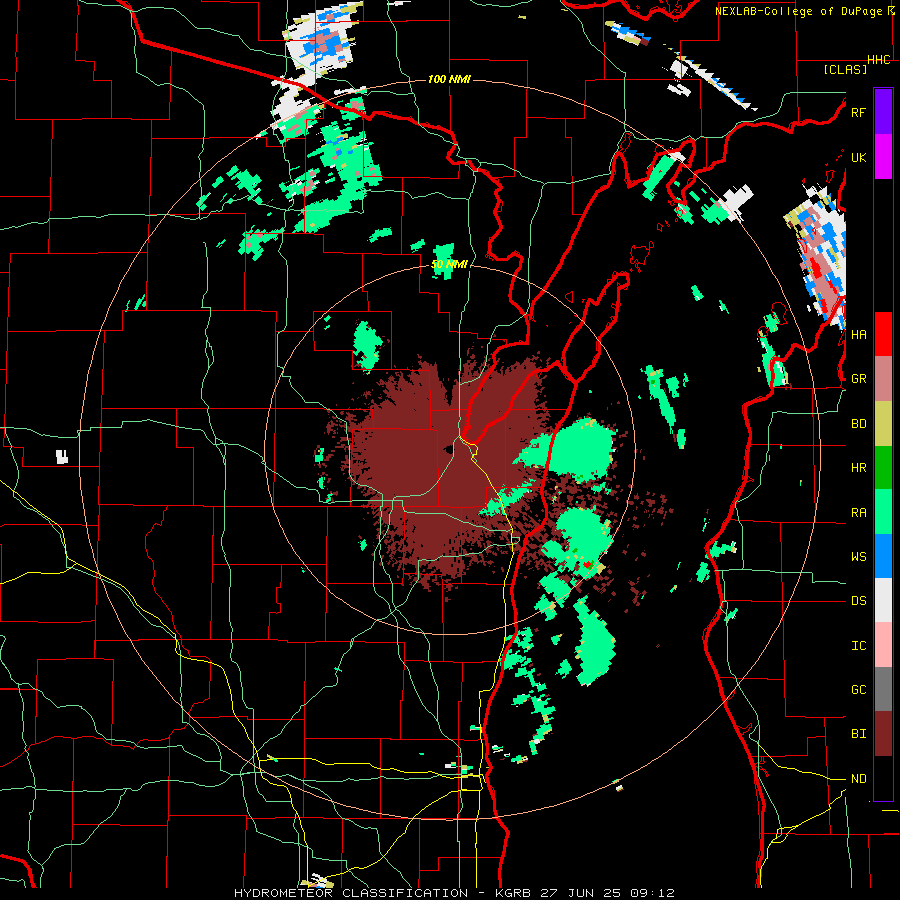
Task: Click the [CLAS] unit label
Action: 845,70
